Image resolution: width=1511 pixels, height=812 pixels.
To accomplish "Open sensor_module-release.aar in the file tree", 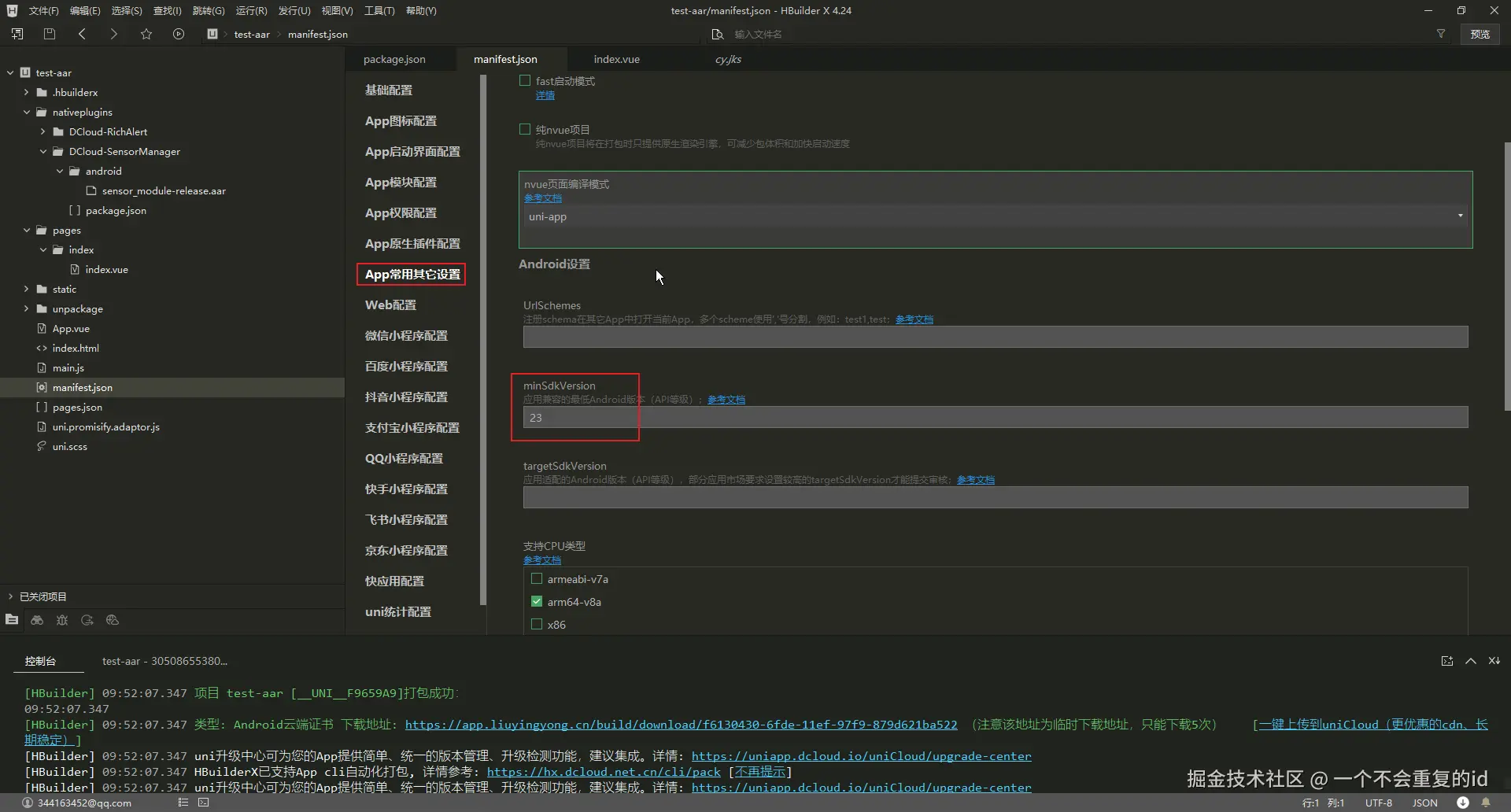I will pos(164,190).
